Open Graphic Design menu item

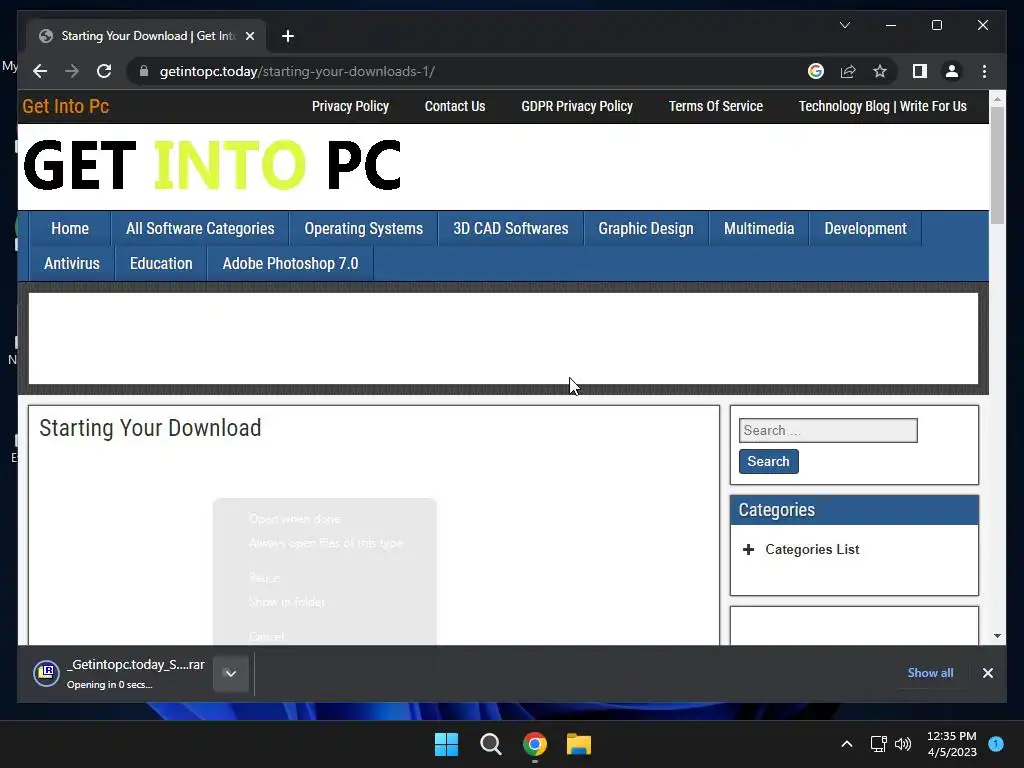(x=646, y=229)
